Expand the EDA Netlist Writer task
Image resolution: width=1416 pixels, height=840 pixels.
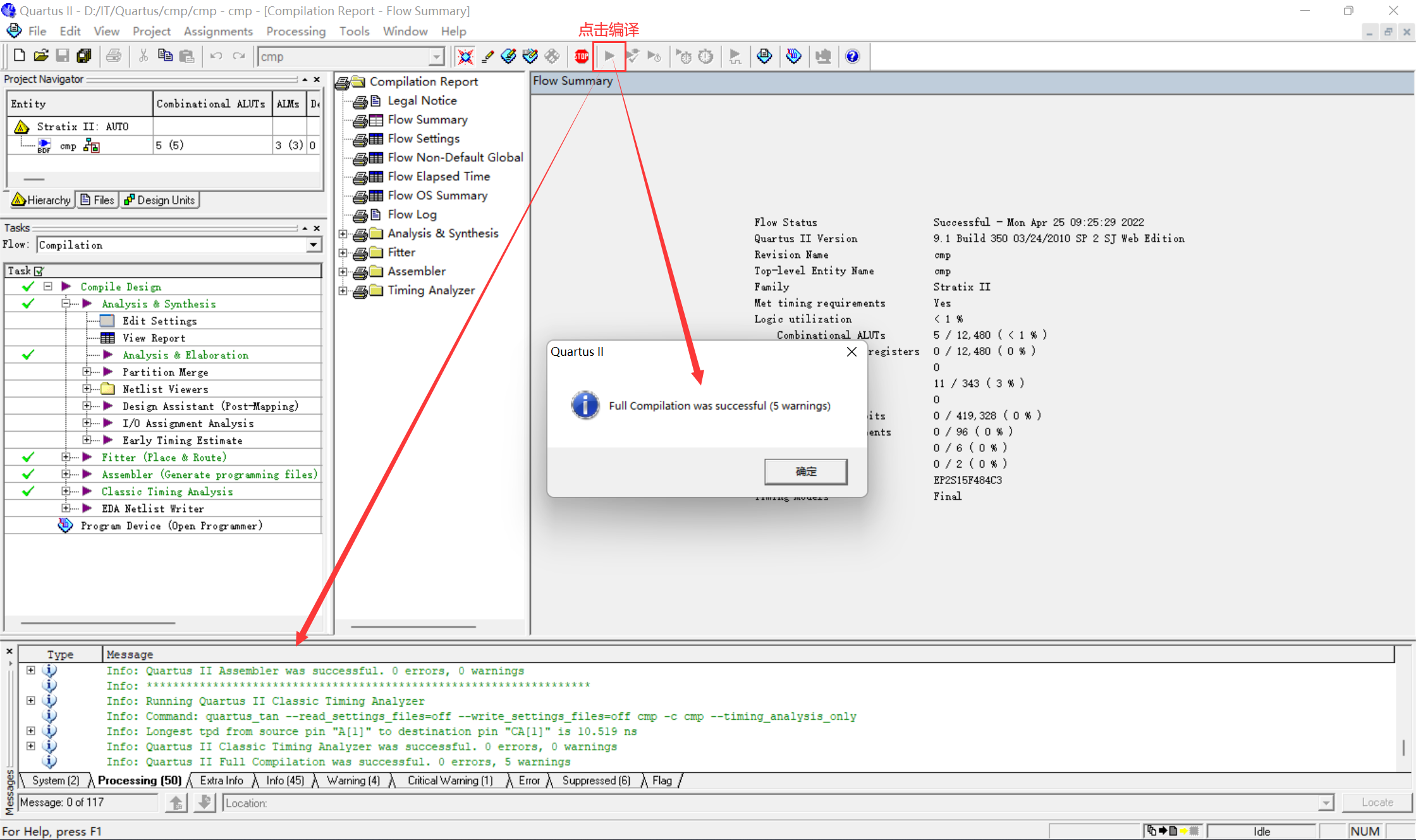click(x=66, y=508)
